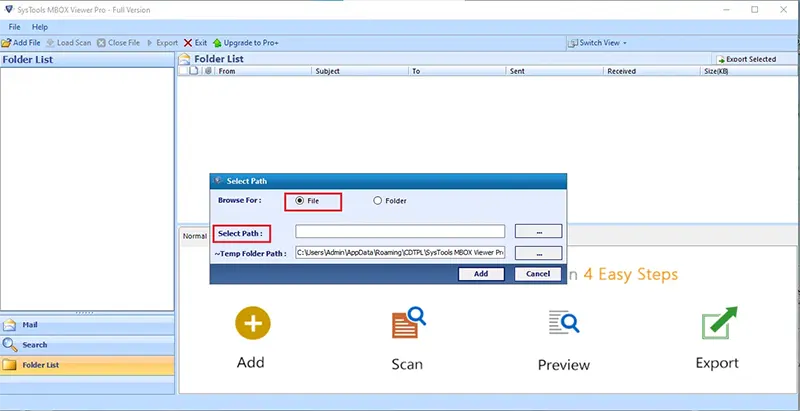The width and height of the screenshot is (800, 411).
Task: Click Load Scan in toolbar
Action: pyautogui.click(x=68, y=43)
